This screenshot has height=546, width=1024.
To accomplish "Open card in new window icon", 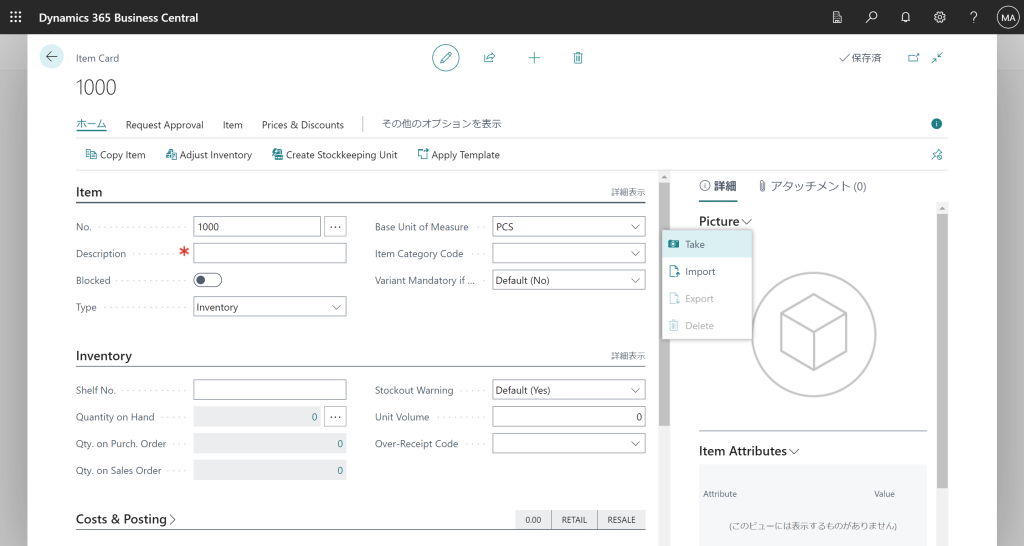I will click(913, 57).
